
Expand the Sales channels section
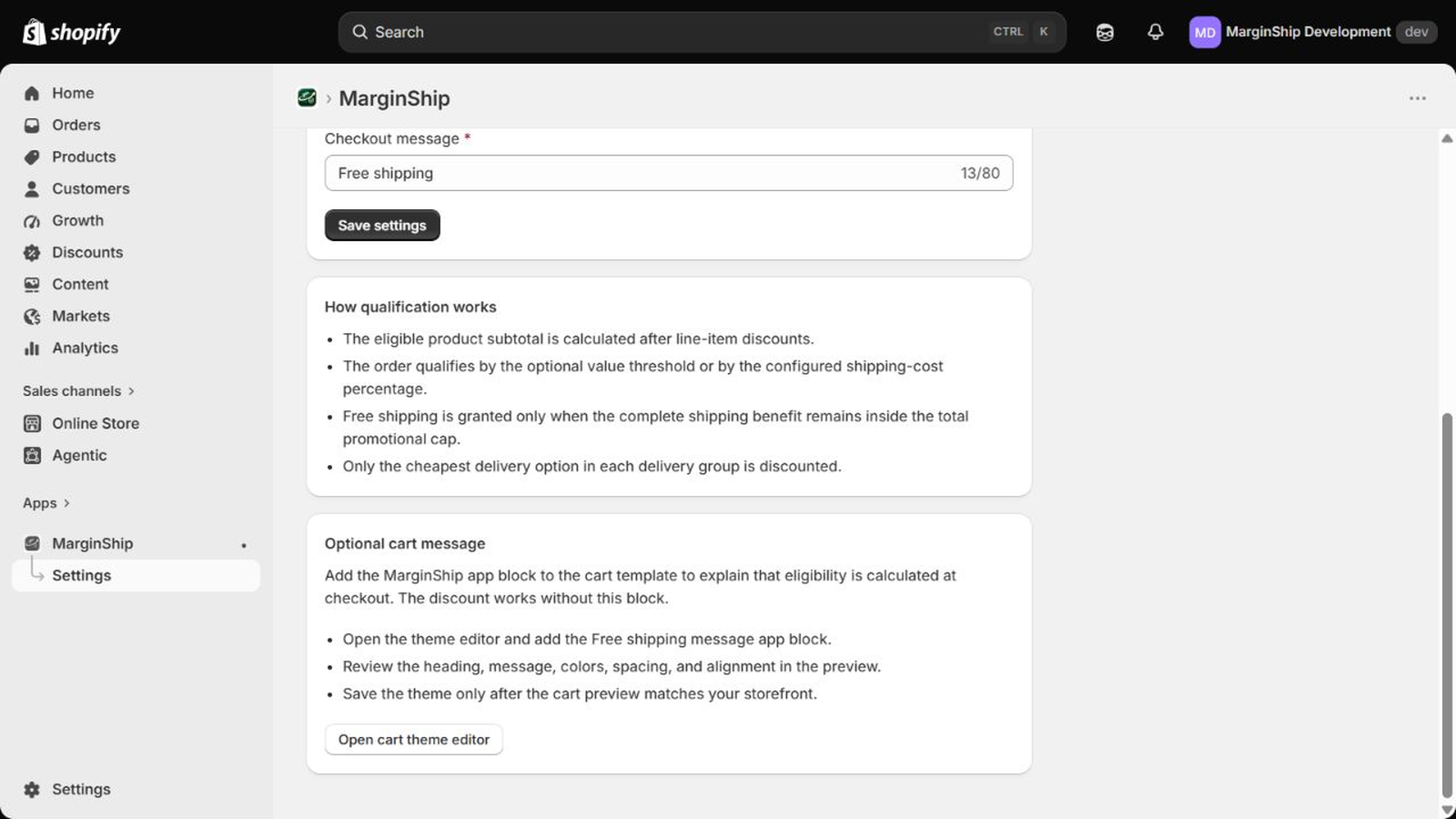[x=79, y=390]
